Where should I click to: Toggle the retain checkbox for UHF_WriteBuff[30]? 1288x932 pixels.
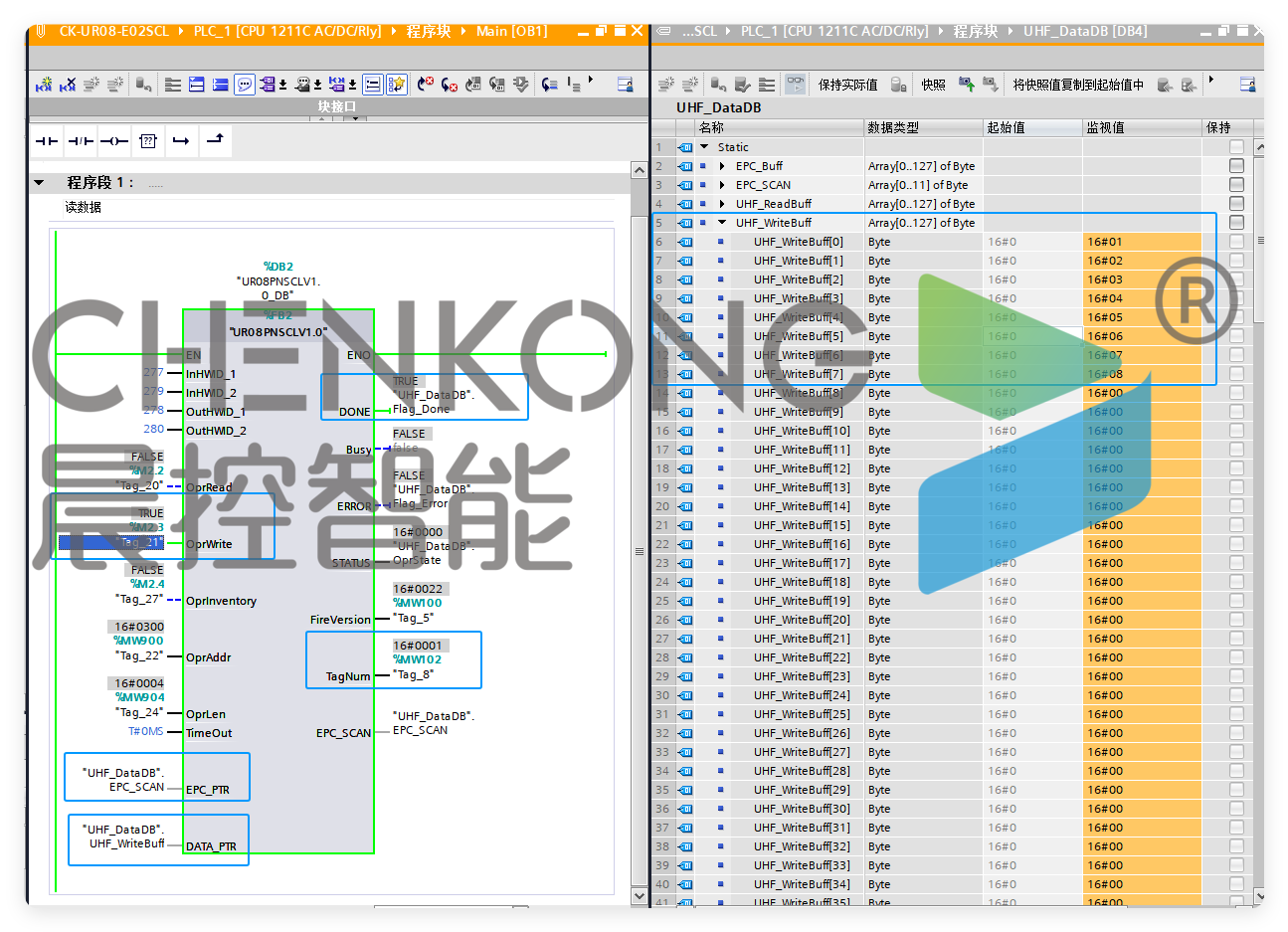(1236, 809)
